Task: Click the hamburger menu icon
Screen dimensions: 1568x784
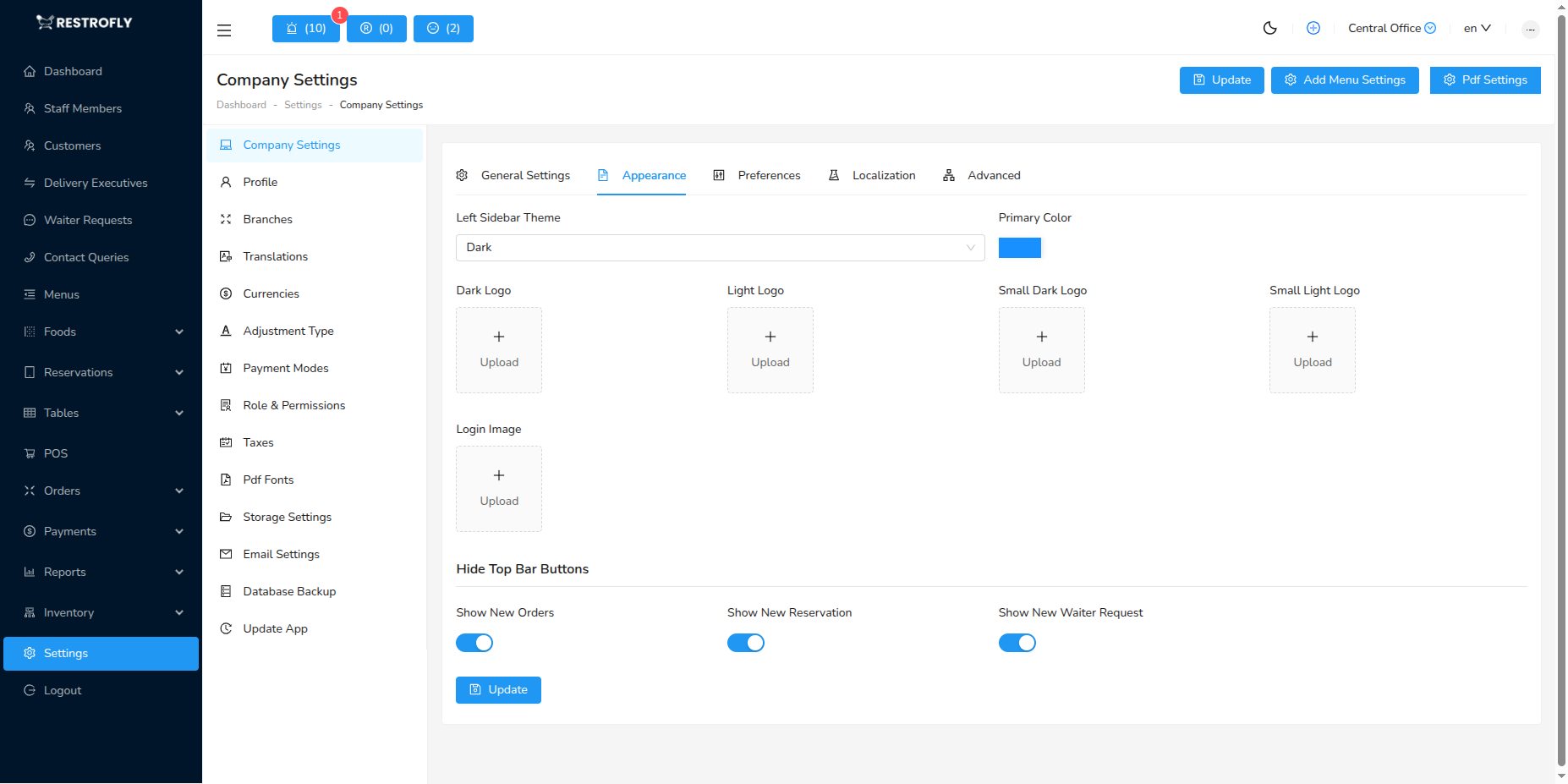Action: tap(224, 30)
